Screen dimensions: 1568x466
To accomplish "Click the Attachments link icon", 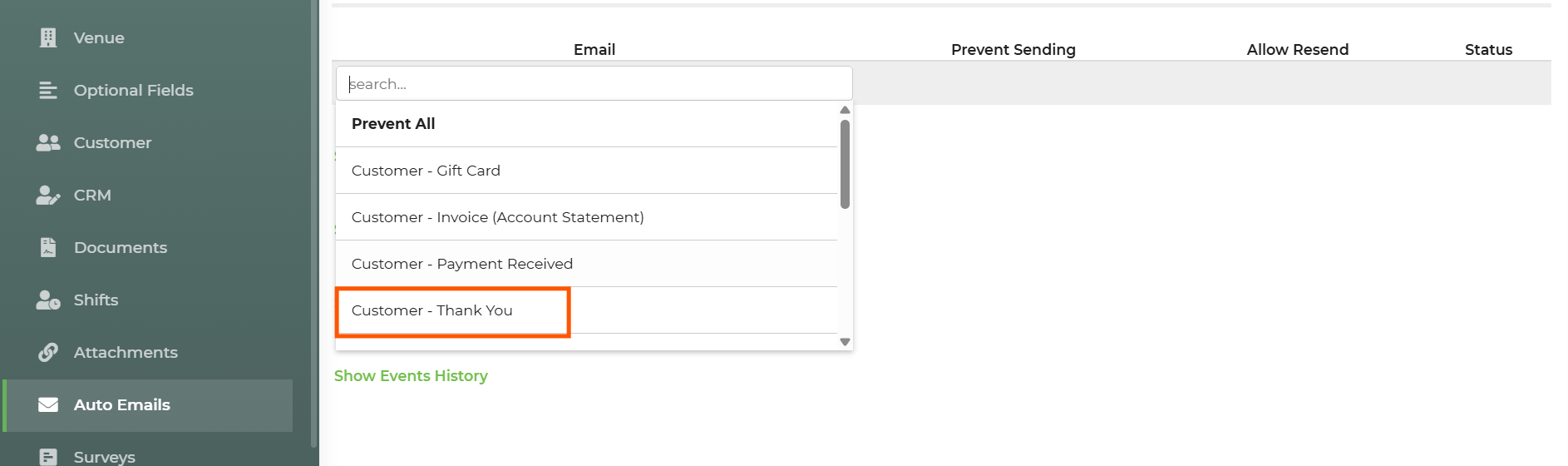I will click(48, 352).
